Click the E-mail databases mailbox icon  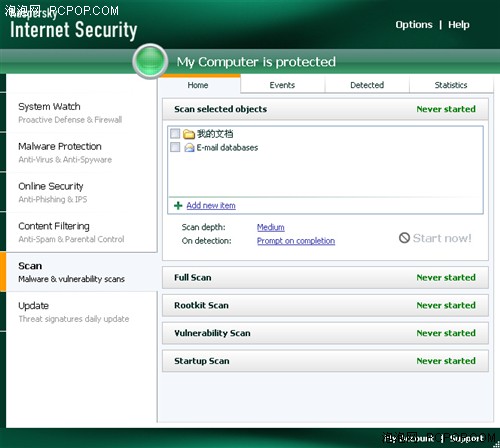tap(189, 147)
